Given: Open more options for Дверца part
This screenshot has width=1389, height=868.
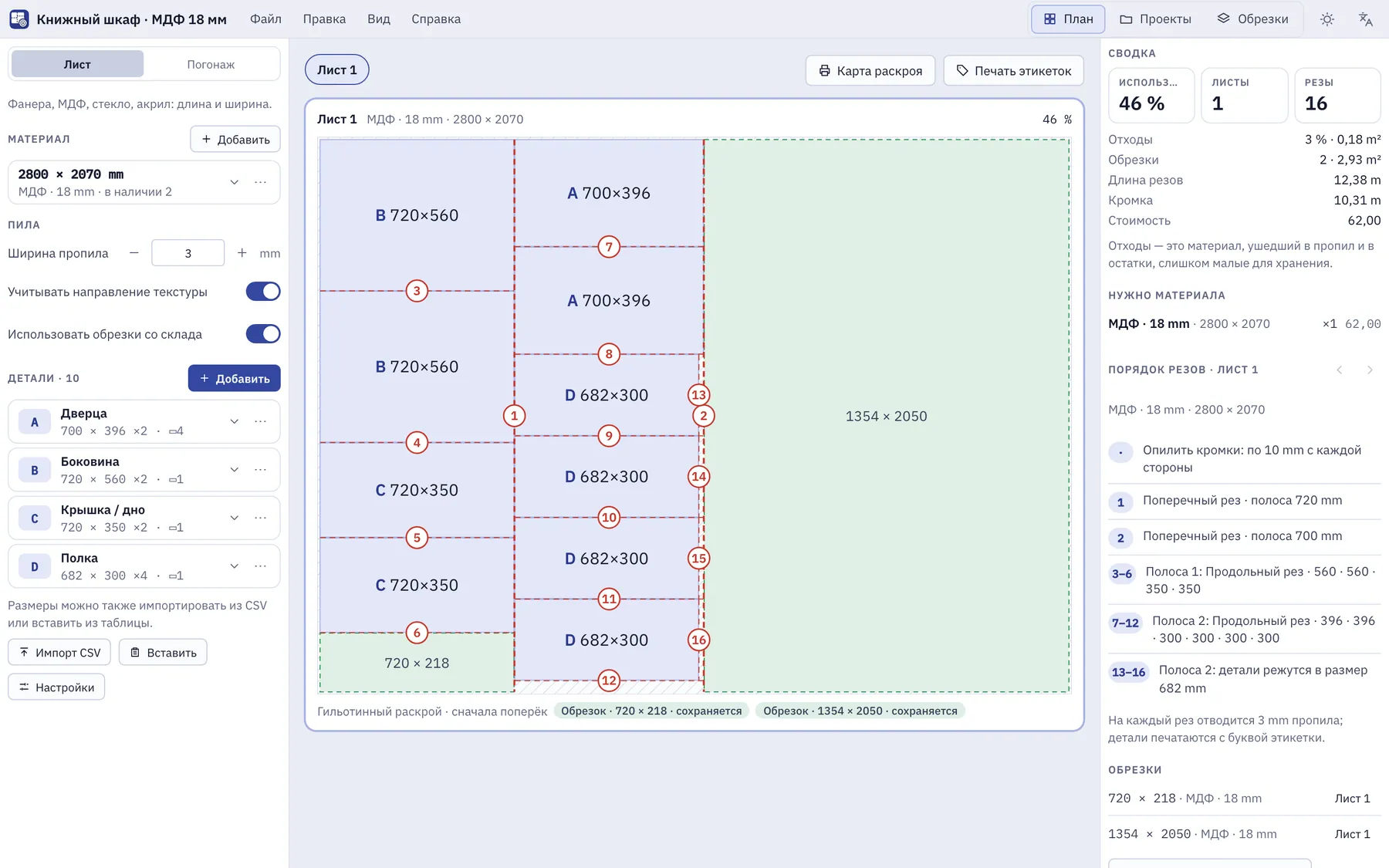Looking at the screenshot, I should 261,421.
